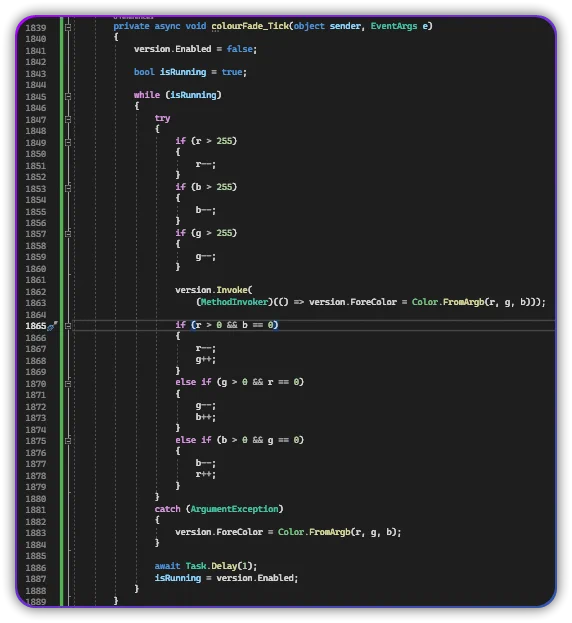Screen dimensions: 572x623
Task: Click the 'private' keyword
Action: [x=131, y=26]
